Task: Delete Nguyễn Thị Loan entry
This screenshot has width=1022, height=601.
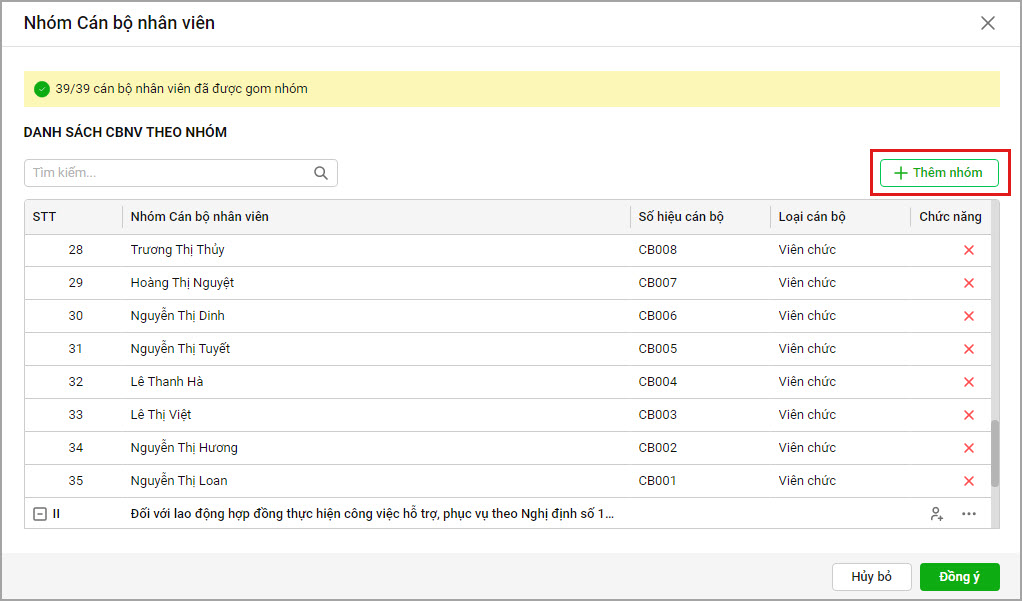Action: 968,481
